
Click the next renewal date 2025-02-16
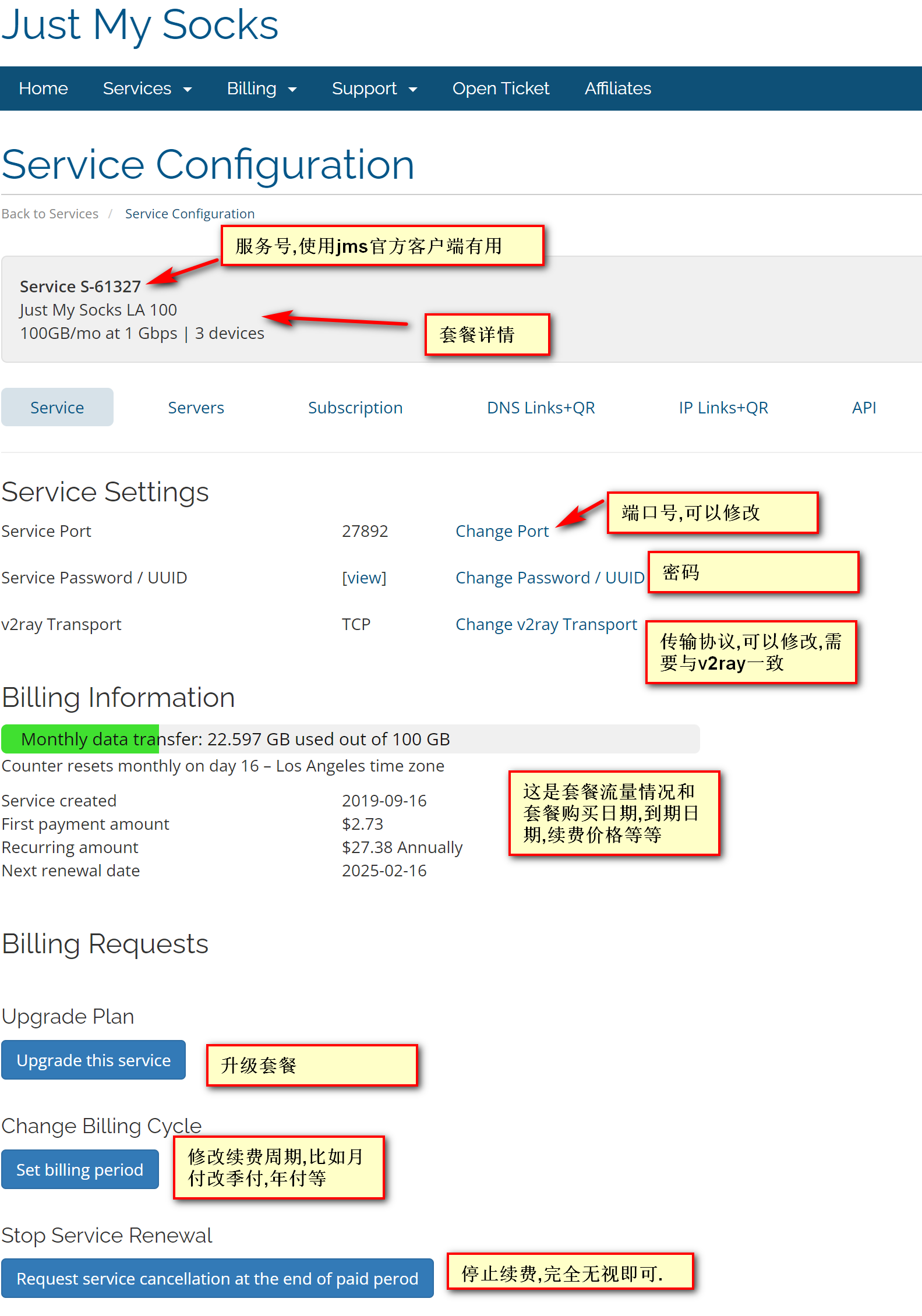tap(384, 871)
